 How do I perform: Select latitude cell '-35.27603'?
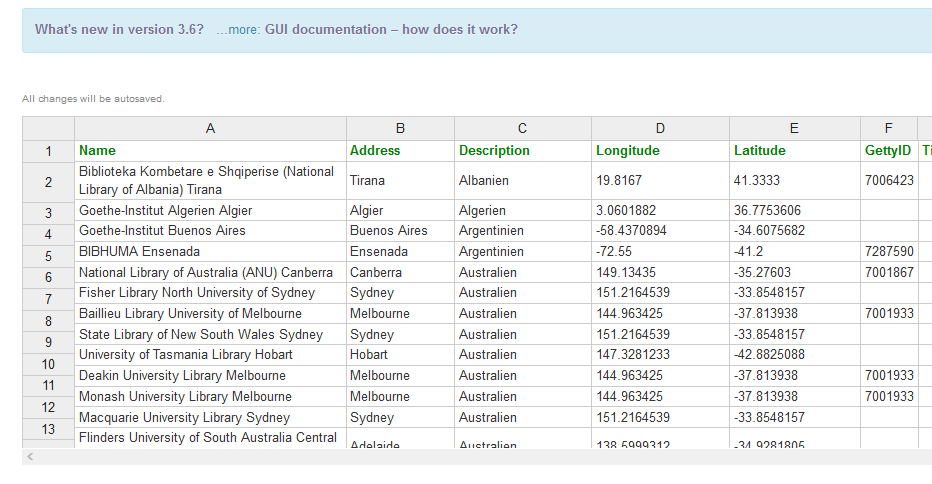pyautogui.click(x=794, y=272)
